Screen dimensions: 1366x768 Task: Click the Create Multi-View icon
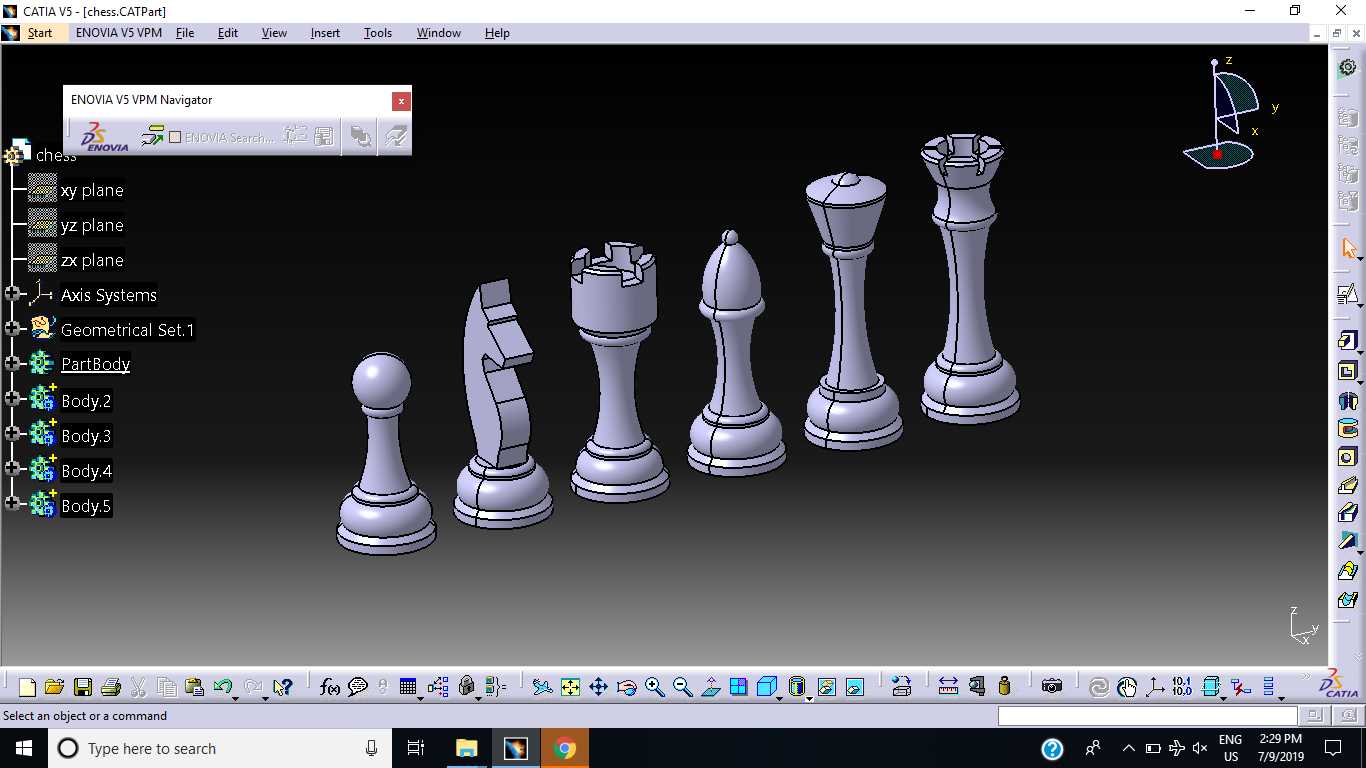[x=739, y=687]
